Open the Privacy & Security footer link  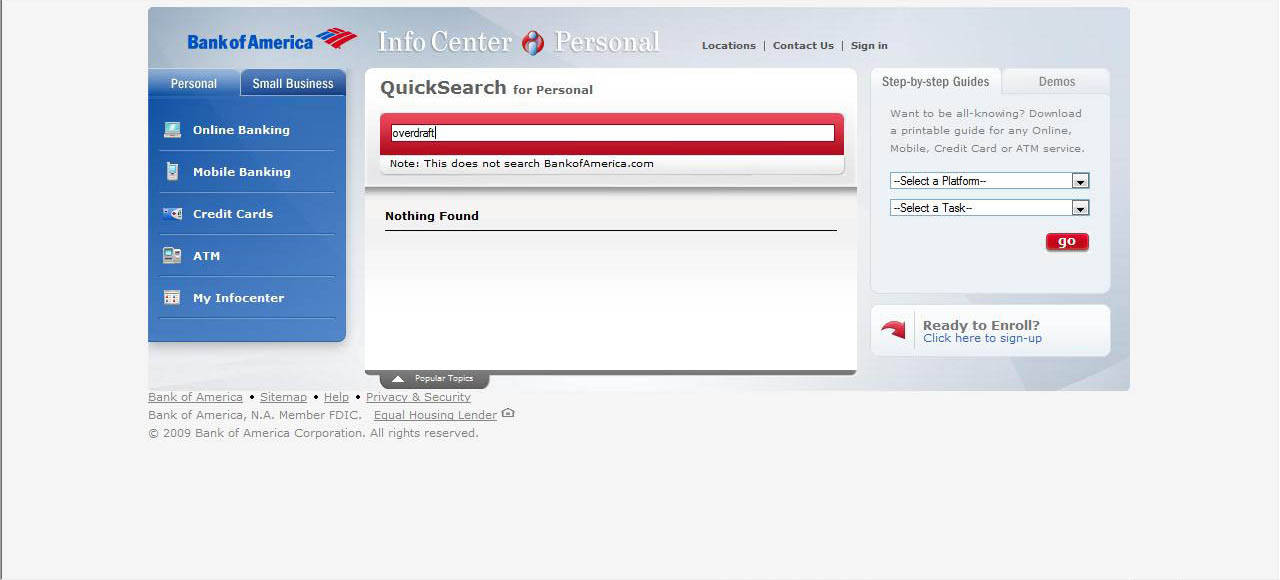[418, 397]
